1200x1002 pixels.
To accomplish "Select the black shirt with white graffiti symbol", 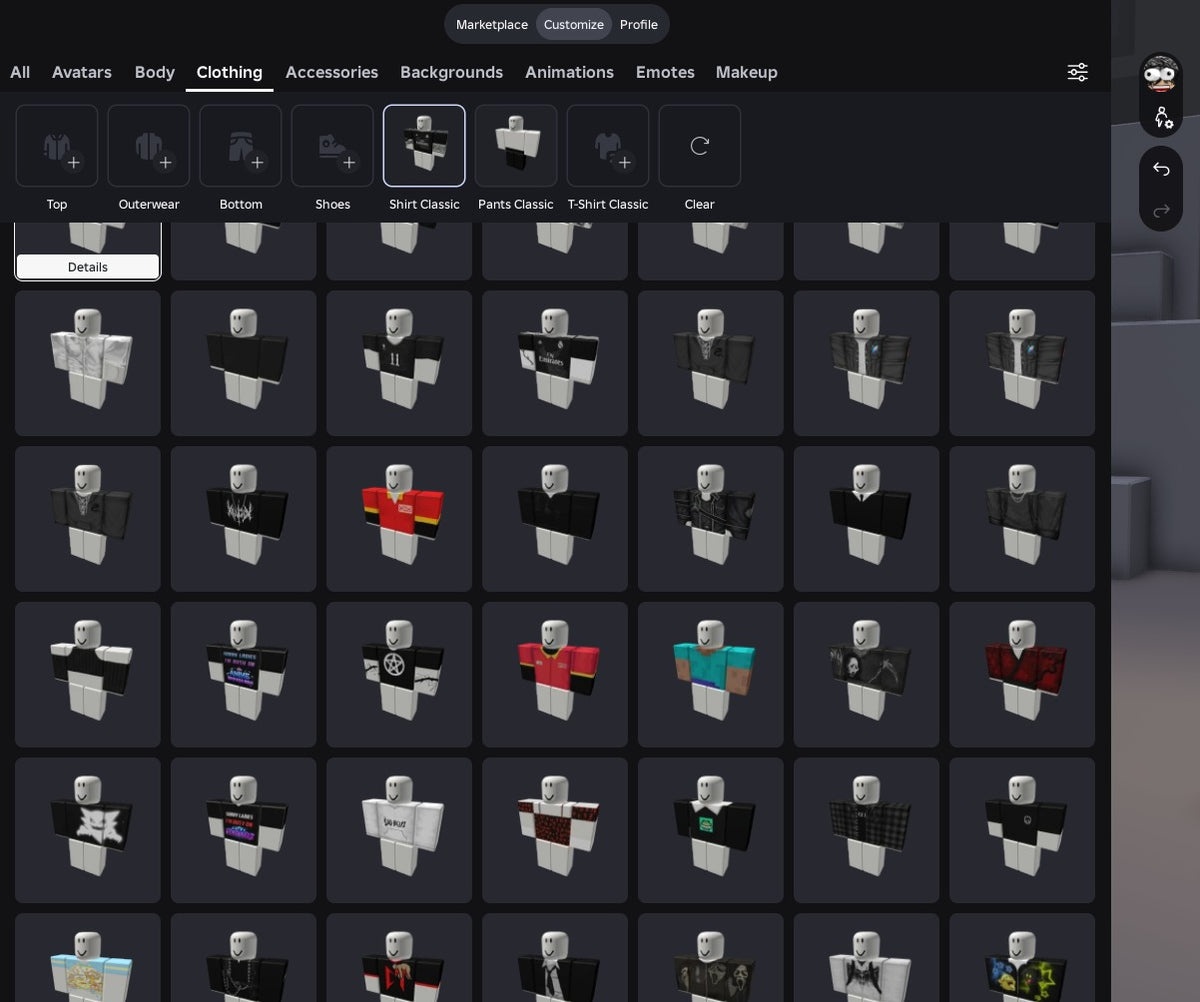I will pos(88,831).
